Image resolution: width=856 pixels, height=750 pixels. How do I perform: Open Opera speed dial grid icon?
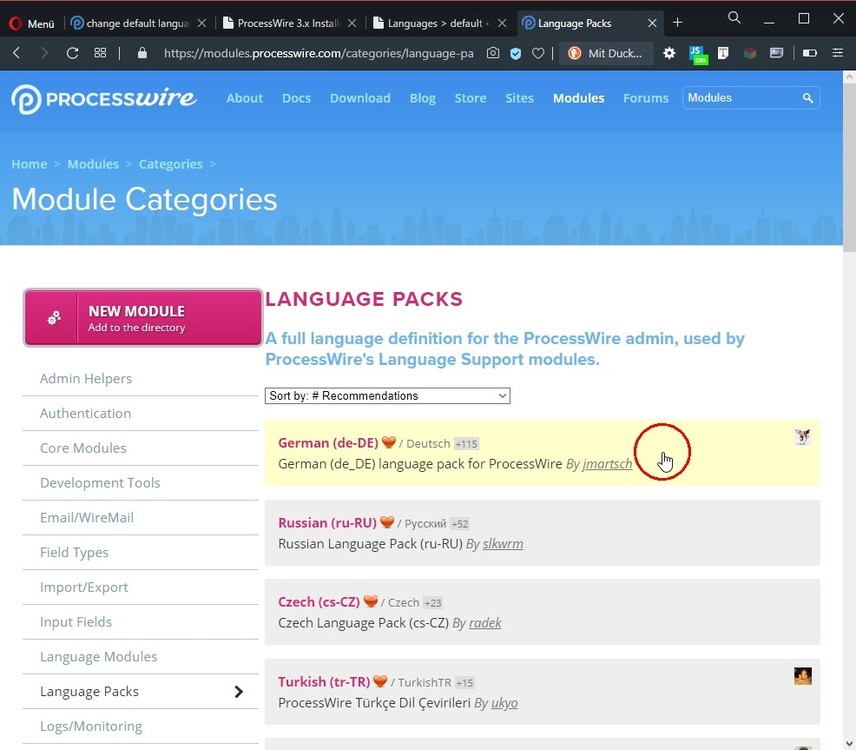coord(100,53)
